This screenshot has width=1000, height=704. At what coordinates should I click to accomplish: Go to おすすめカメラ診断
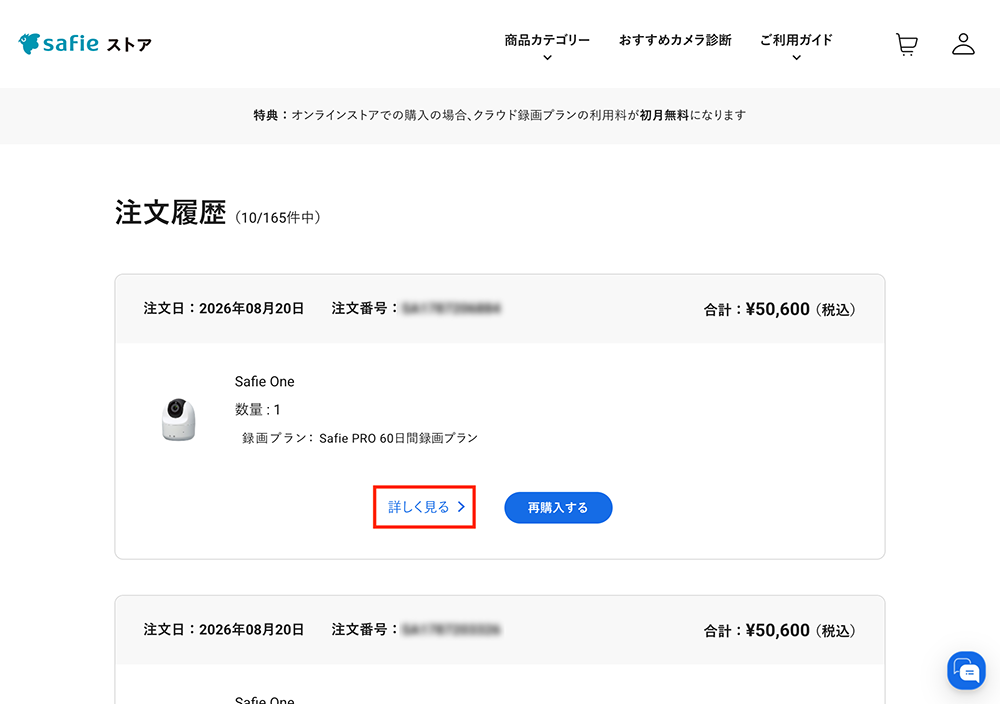pos(675,40)
